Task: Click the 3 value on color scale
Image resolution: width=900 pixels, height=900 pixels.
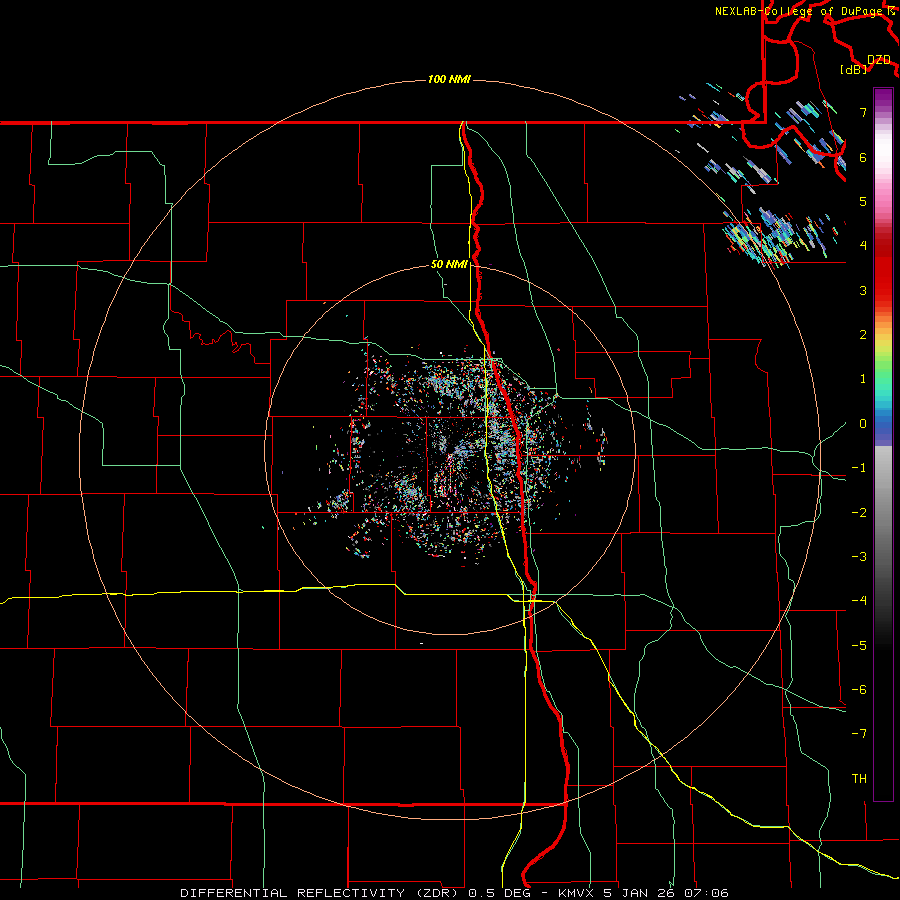Action: pos(863,290)
